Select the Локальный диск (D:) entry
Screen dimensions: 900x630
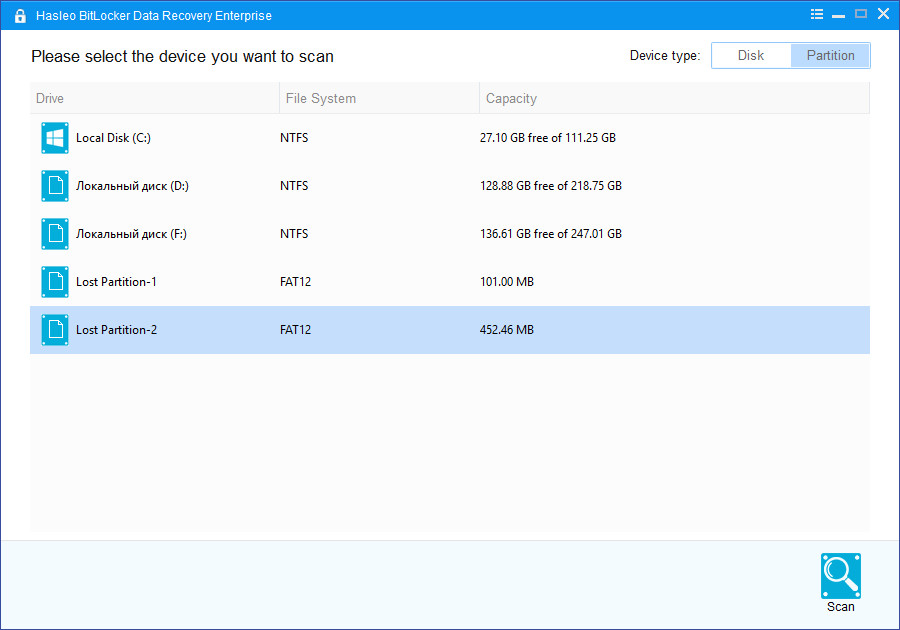point(450,186)
